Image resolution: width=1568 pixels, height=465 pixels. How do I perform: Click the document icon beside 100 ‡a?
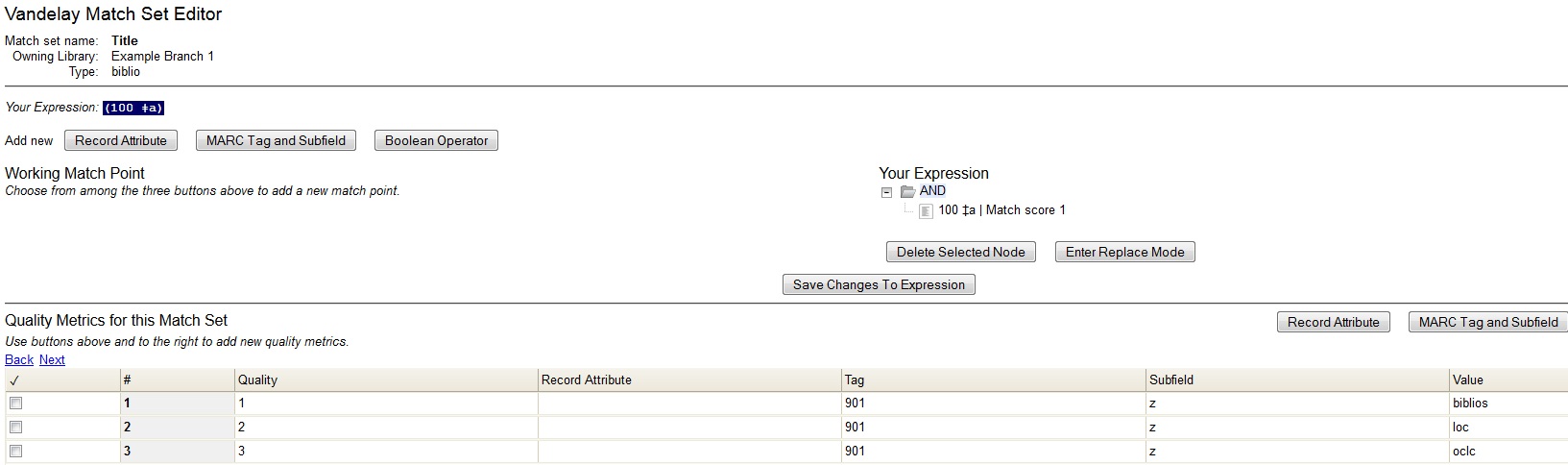pos(926,211)
